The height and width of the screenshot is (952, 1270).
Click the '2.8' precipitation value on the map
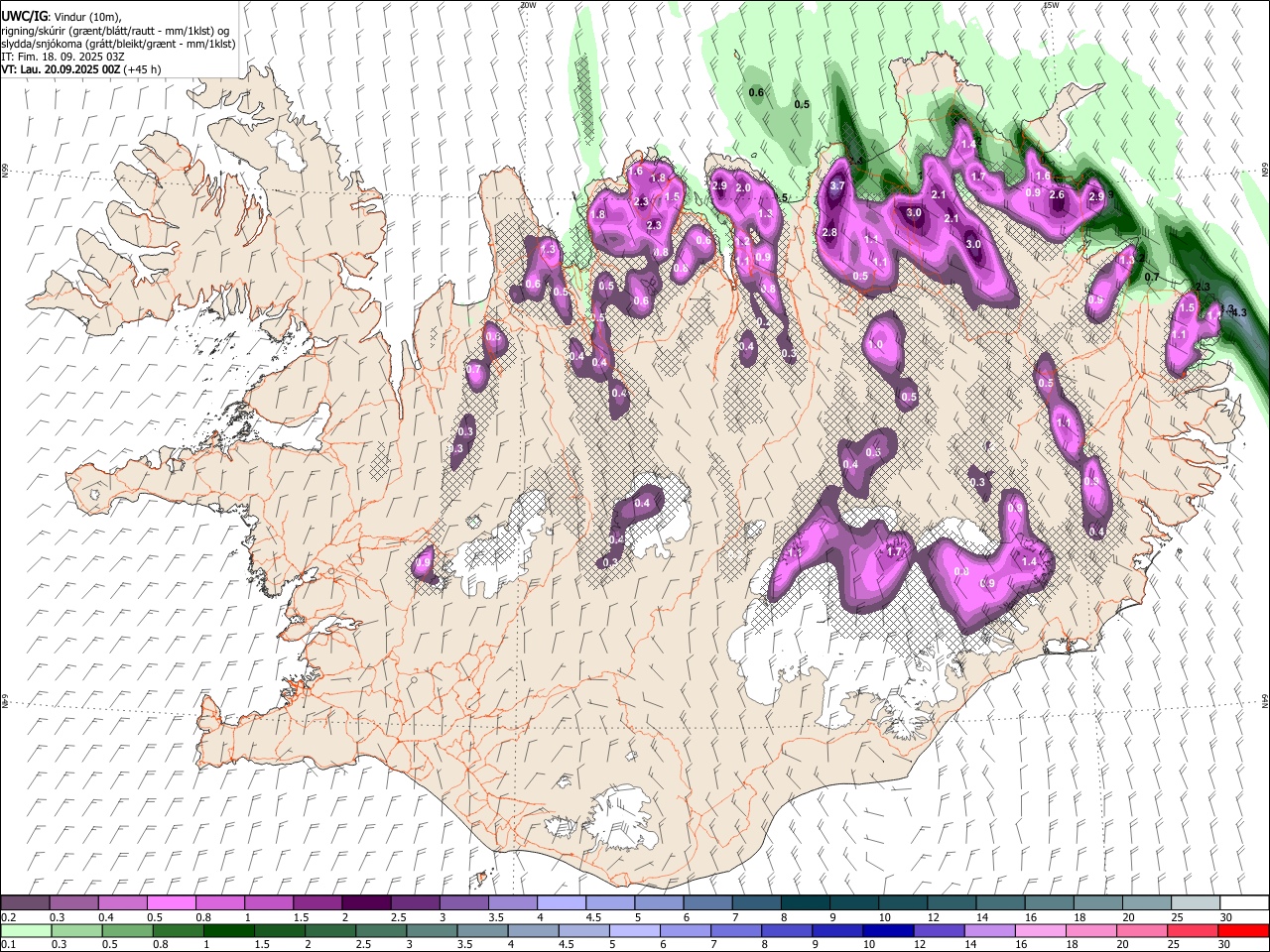tap(830, 232)
